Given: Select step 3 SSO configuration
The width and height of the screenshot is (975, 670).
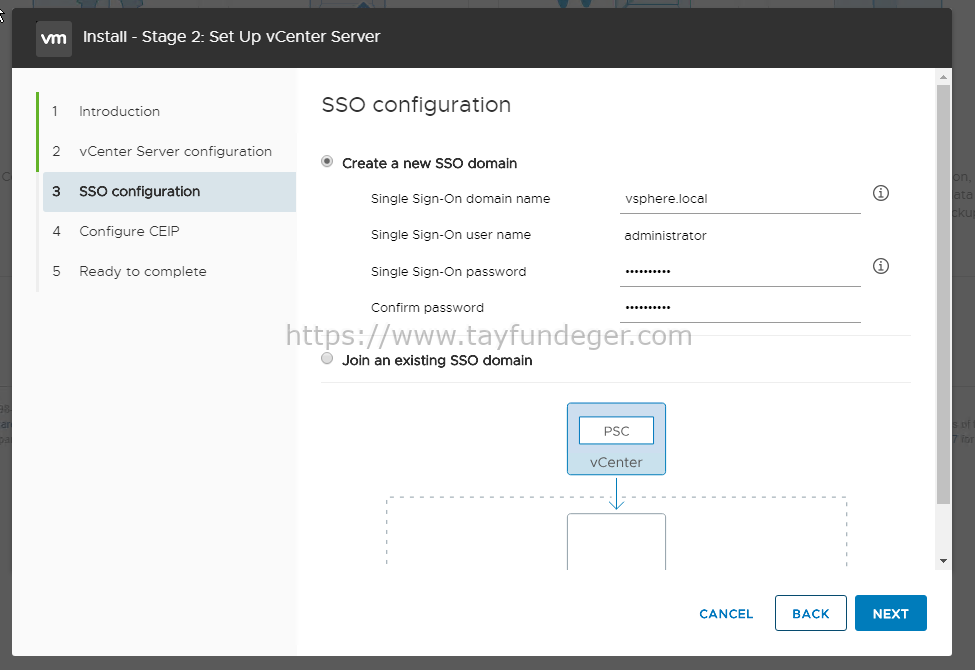Looking at the screenshot, I should [x=169, y=192].
